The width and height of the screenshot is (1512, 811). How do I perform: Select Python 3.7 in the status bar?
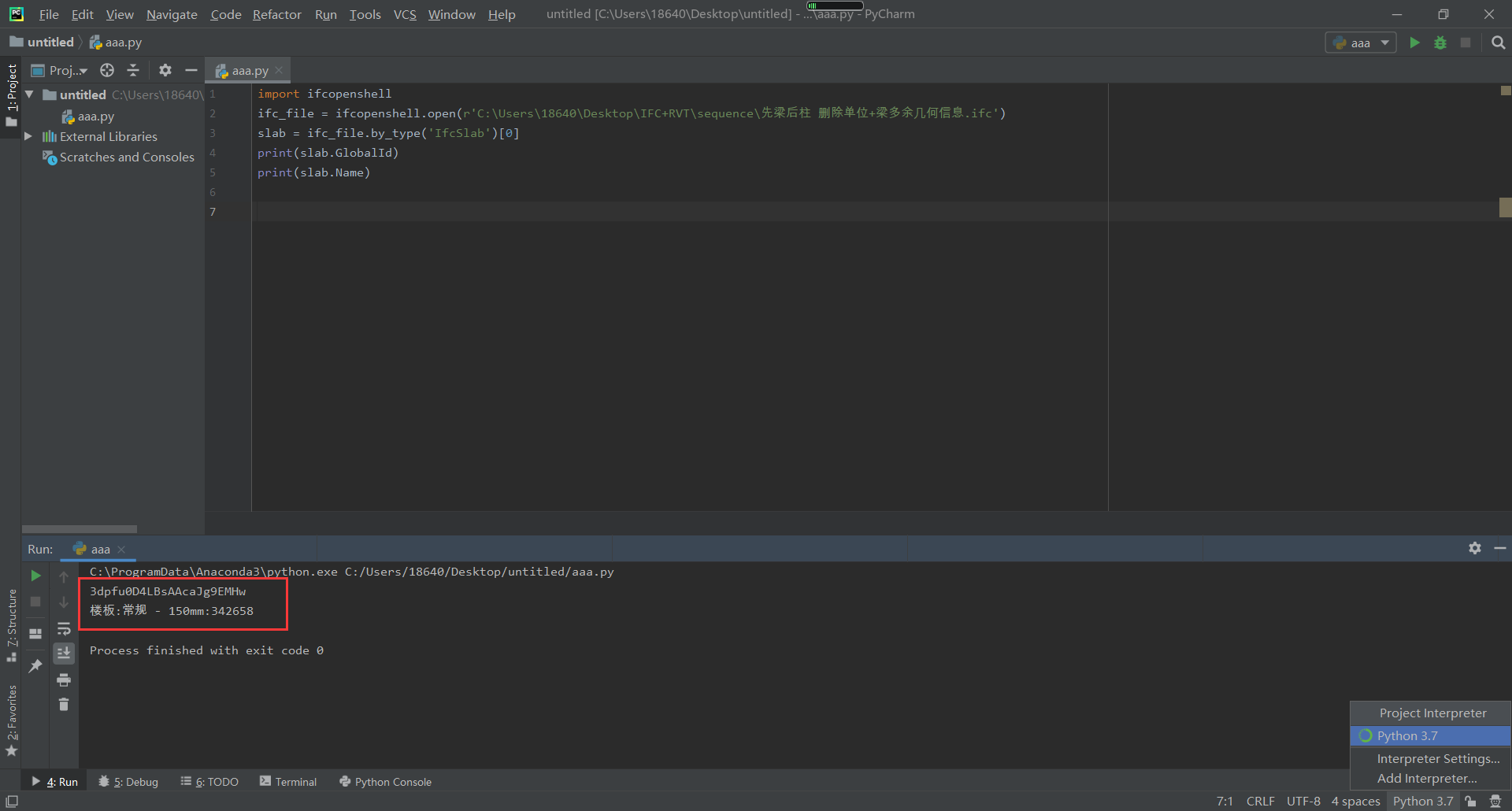click(1422, 800)
